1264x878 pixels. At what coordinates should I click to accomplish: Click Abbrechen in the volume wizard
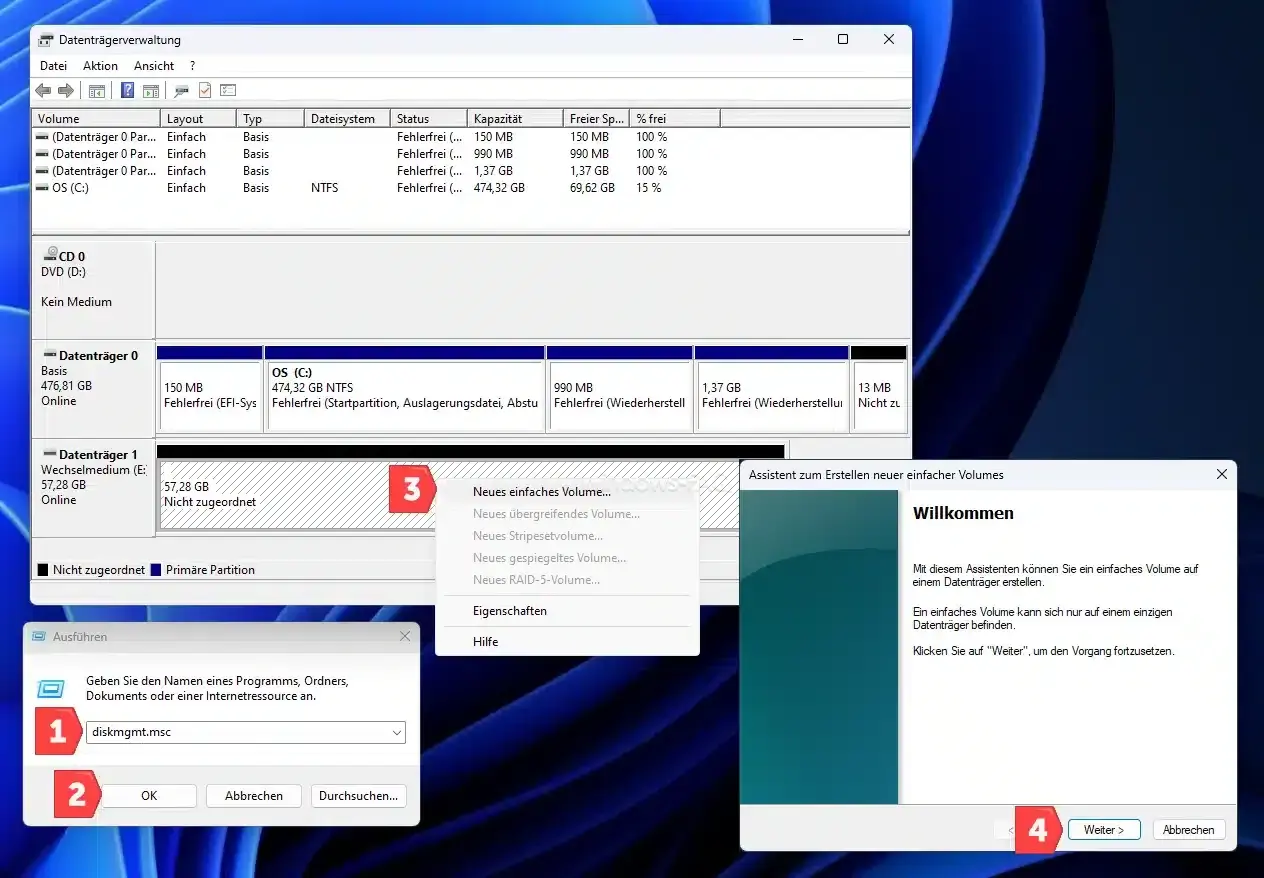1189,830
